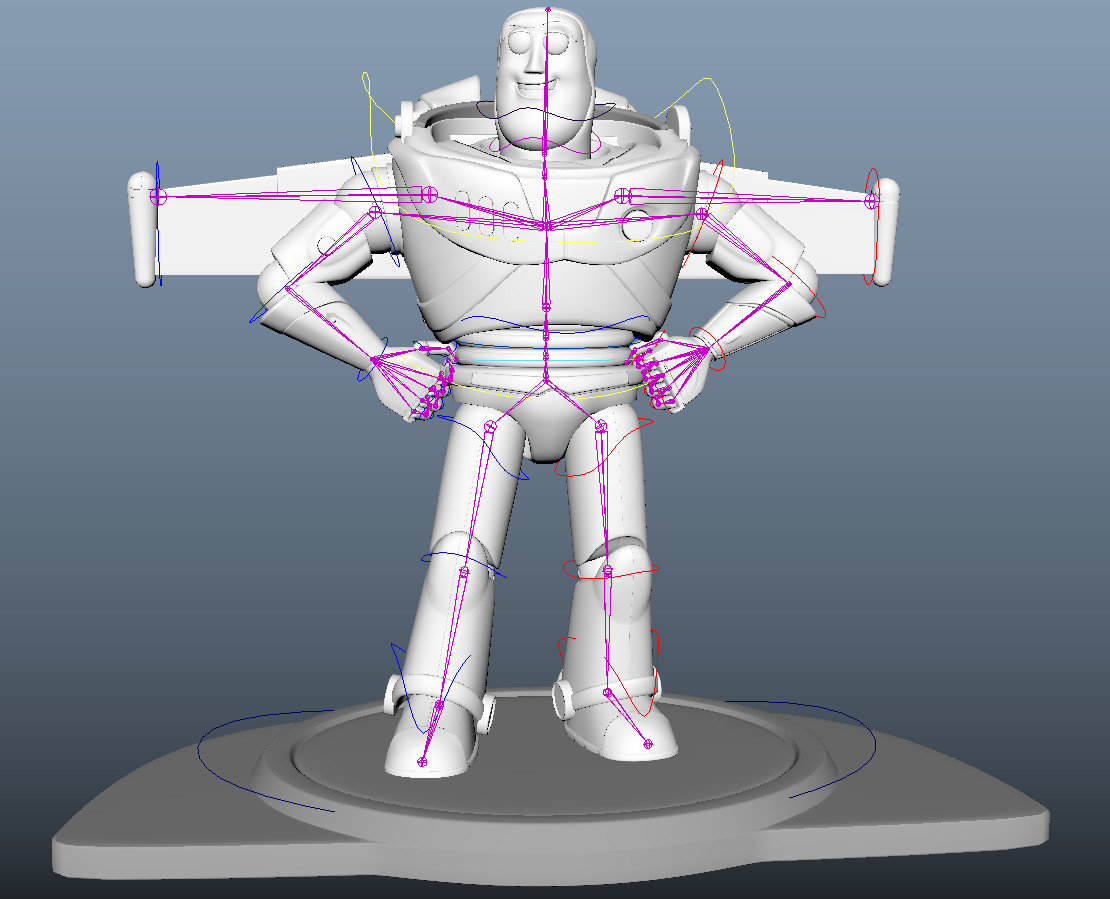Select the joint at the blue wing's tip
Screen dimensions: 1110x899
tap(158, 196)
